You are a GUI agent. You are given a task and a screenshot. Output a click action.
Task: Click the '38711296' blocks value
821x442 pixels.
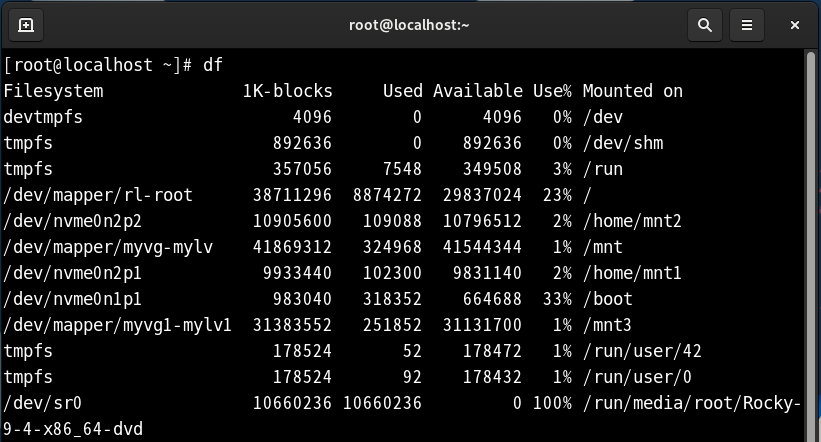(293, 195)
